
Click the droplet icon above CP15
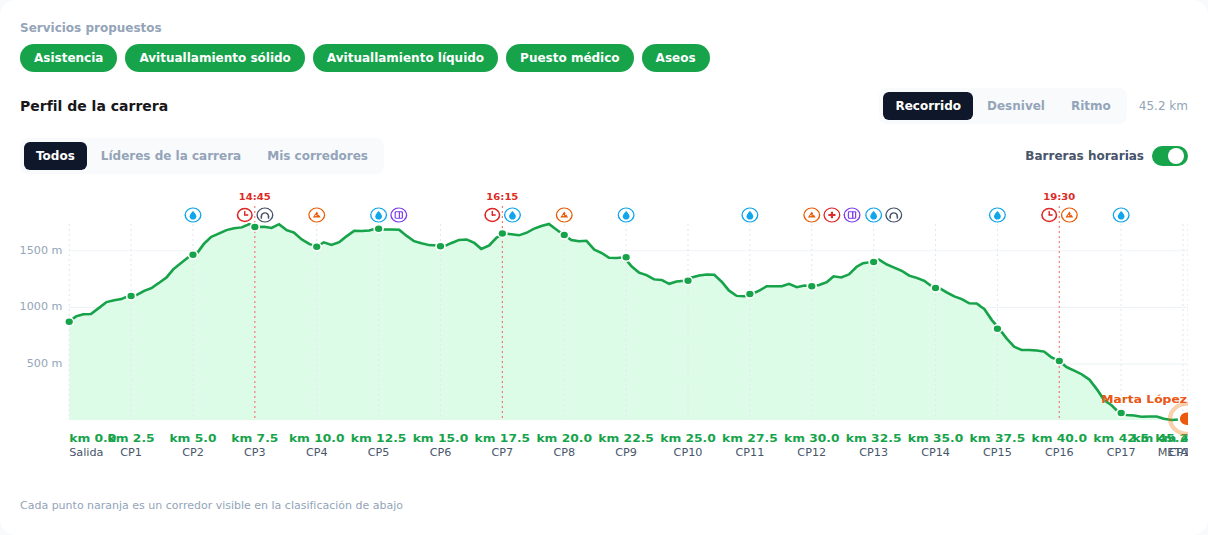997,215
